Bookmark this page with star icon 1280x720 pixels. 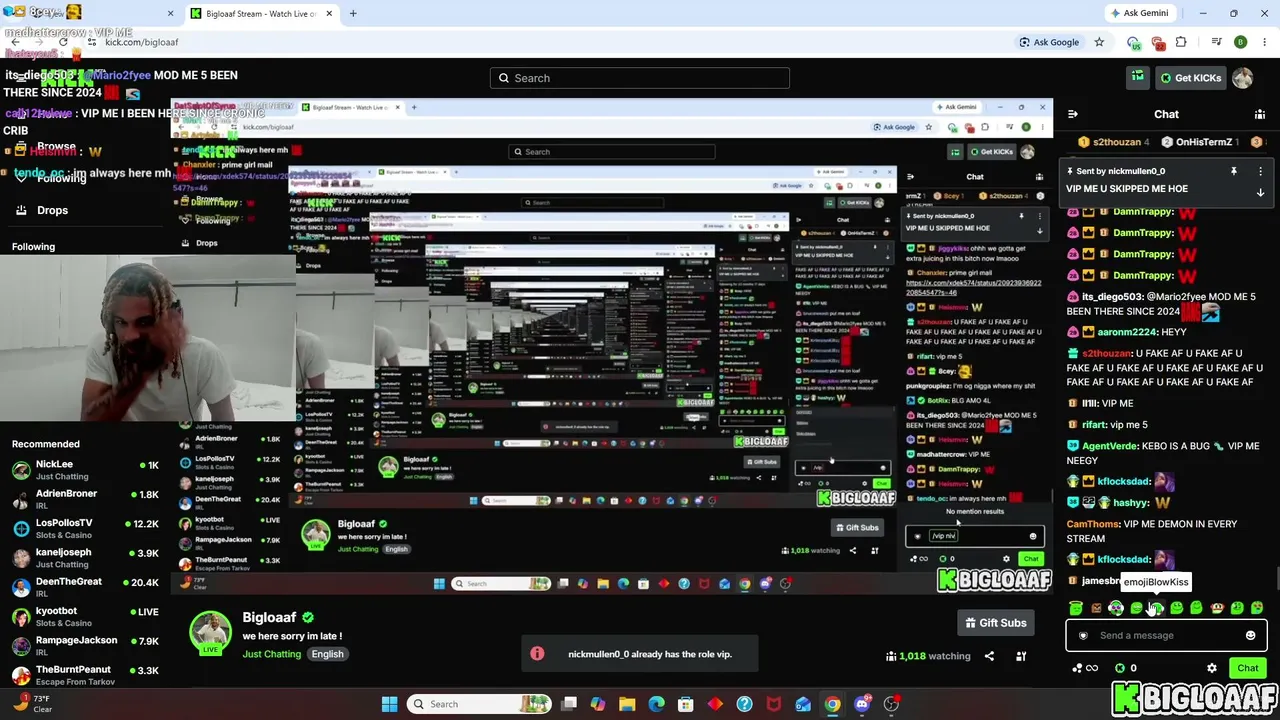1099,42
